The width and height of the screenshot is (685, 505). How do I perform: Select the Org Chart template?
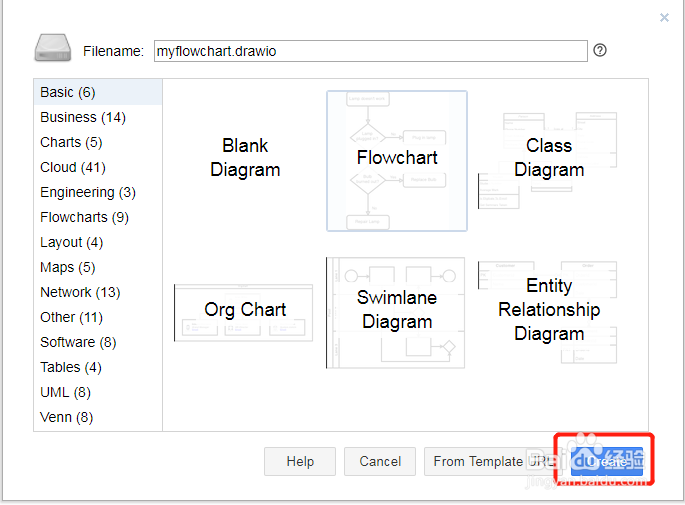(x=245, y=310)
